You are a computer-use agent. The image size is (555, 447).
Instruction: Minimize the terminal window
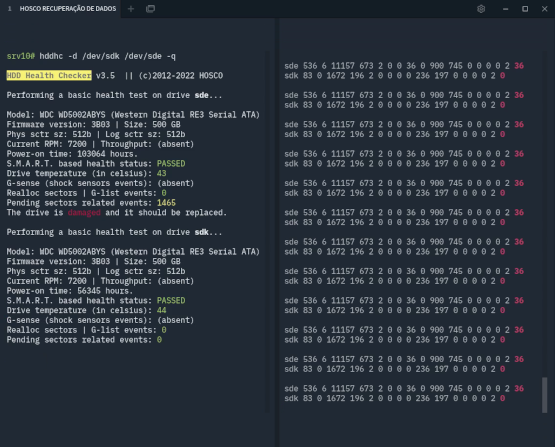pos(505,9)
